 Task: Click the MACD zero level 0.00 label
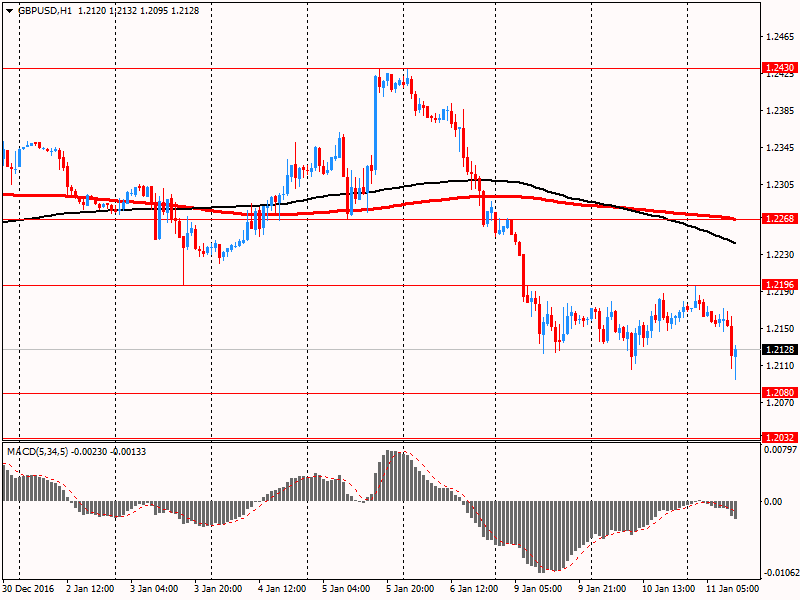(773, 501)
